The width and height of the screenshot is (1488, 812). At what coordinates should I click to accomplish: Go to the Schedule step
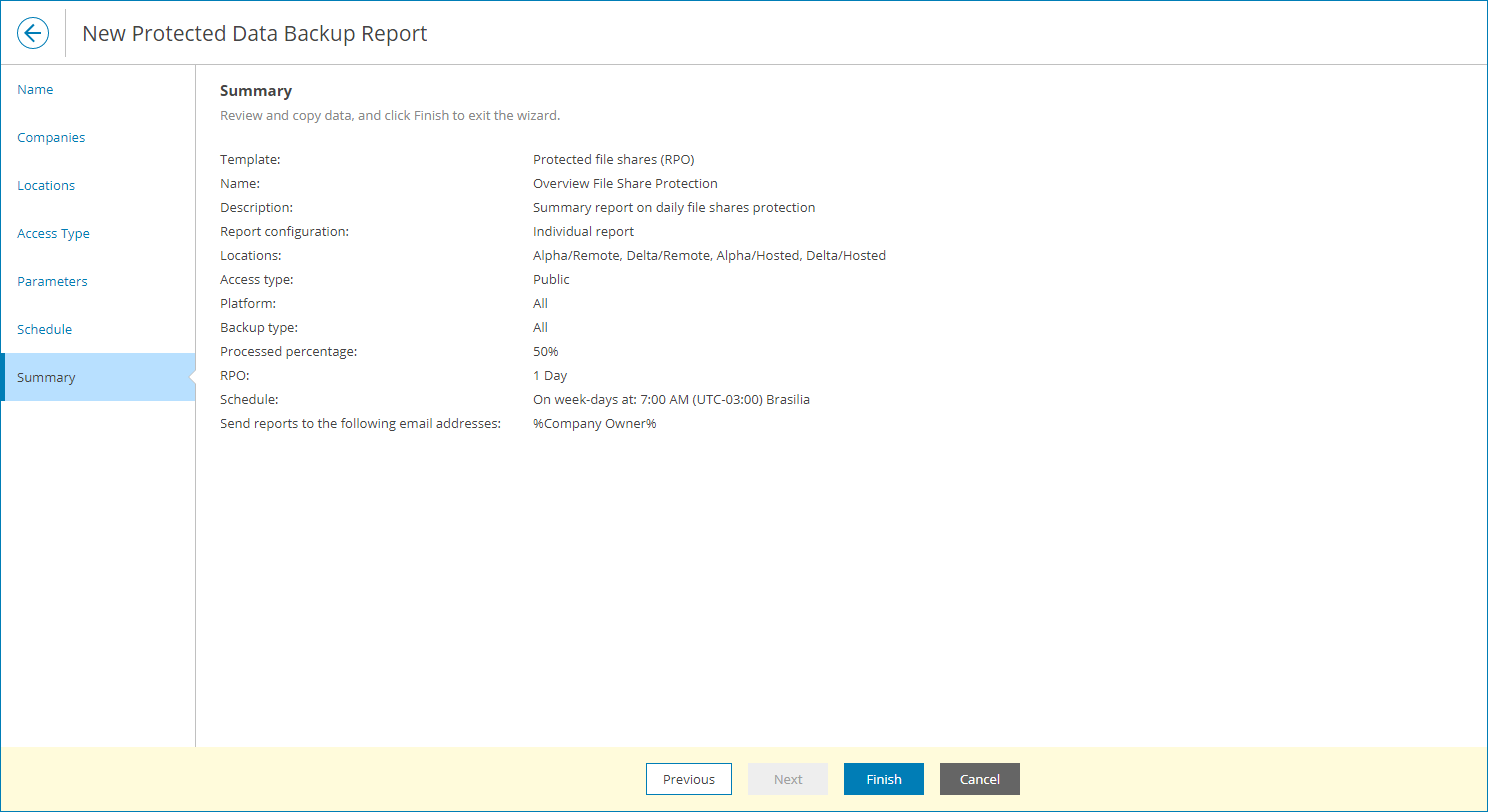click(44, 329)
